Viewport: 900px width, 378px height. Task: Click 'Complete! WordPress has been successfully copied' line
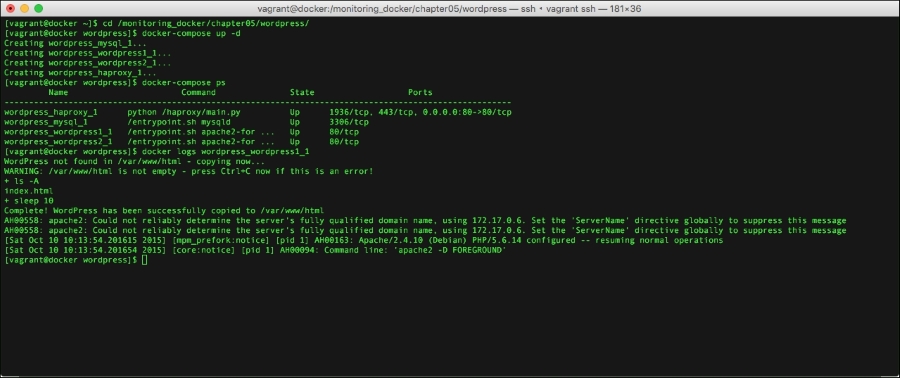click(x=164, y=211)
